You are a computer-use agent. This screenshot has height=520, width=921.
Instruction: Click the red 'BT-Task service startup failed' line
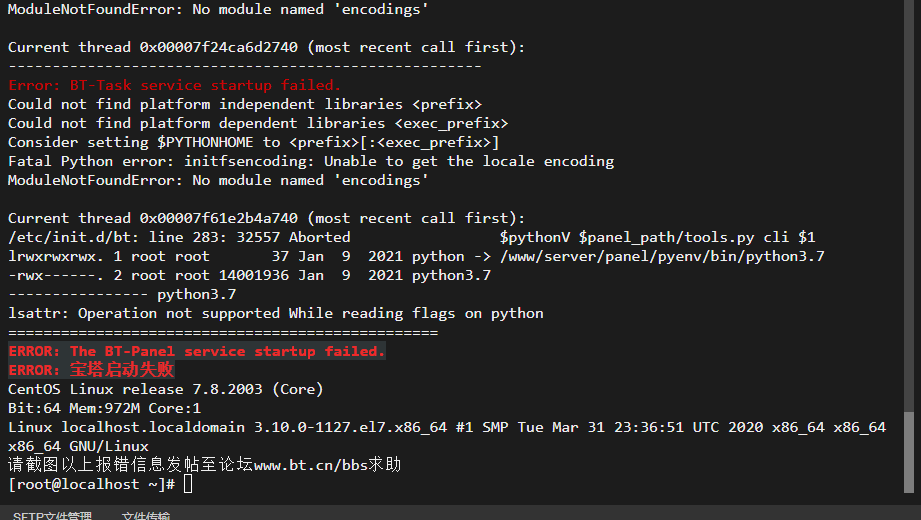click(174, 85)
